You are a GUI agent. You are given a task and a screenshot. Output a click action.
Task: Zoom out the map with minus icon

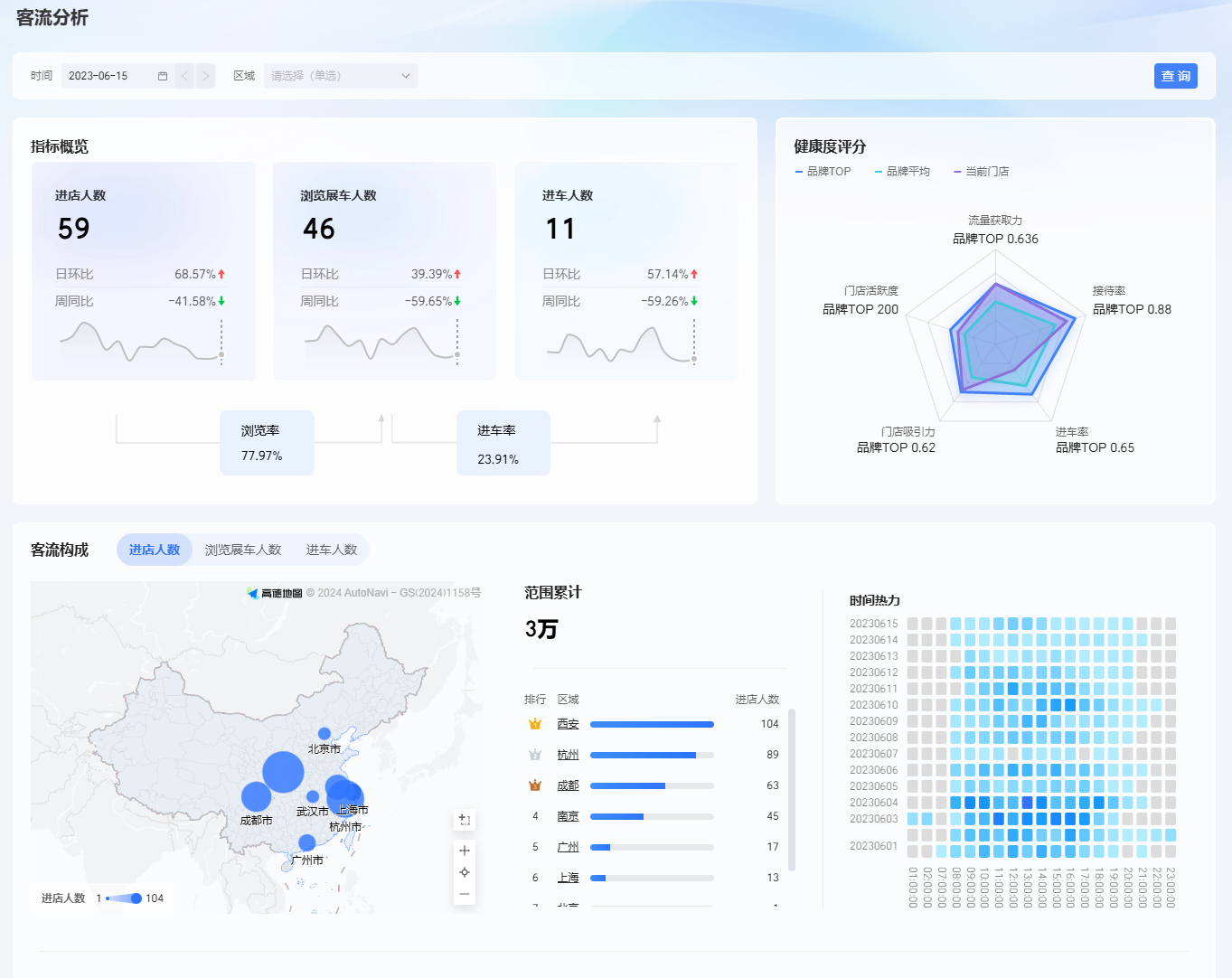465,894
